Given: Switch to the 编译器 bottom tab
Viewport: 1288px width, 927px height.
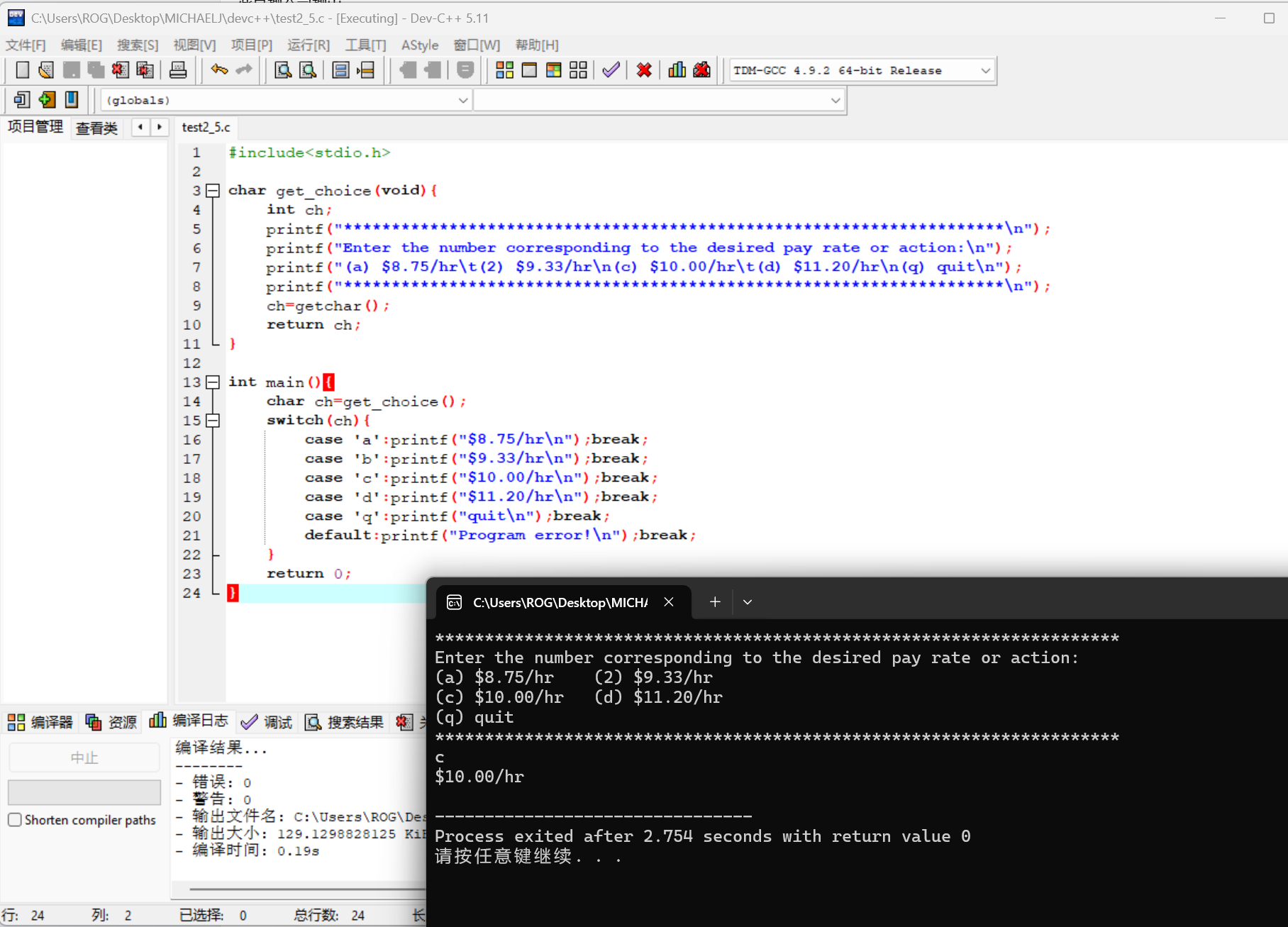Looking at the screenshot, I should [x=40, y=722].
